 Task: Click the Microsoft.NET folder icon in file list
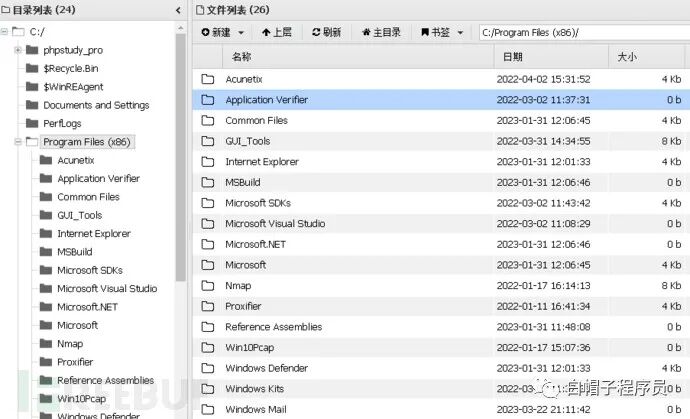(x=208, y=244)
